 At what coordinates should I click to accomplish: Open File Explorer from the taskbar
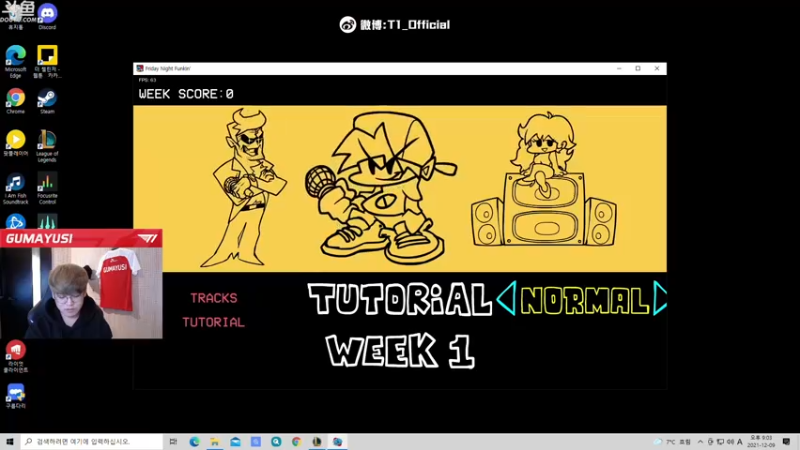[x=215, y=442]
